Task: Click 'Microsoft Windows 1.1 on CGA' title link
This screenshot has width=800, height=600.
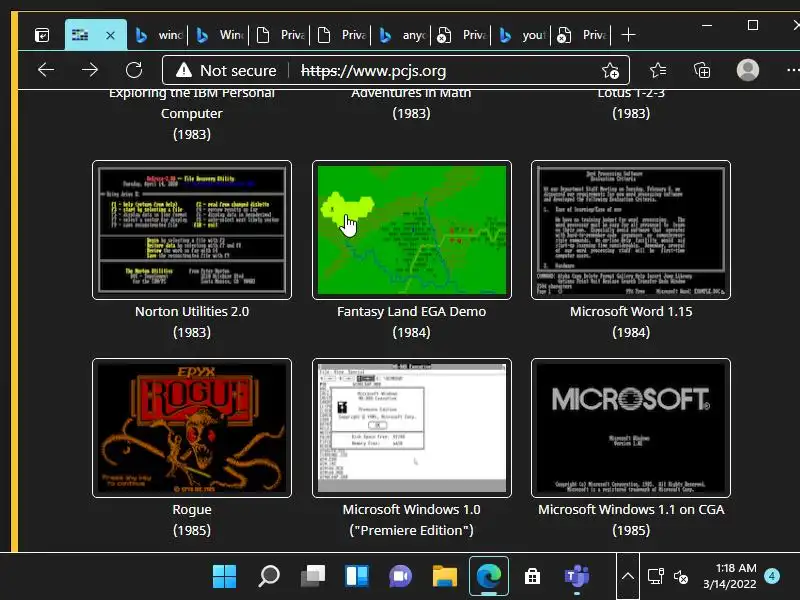Action: (631, 509)
